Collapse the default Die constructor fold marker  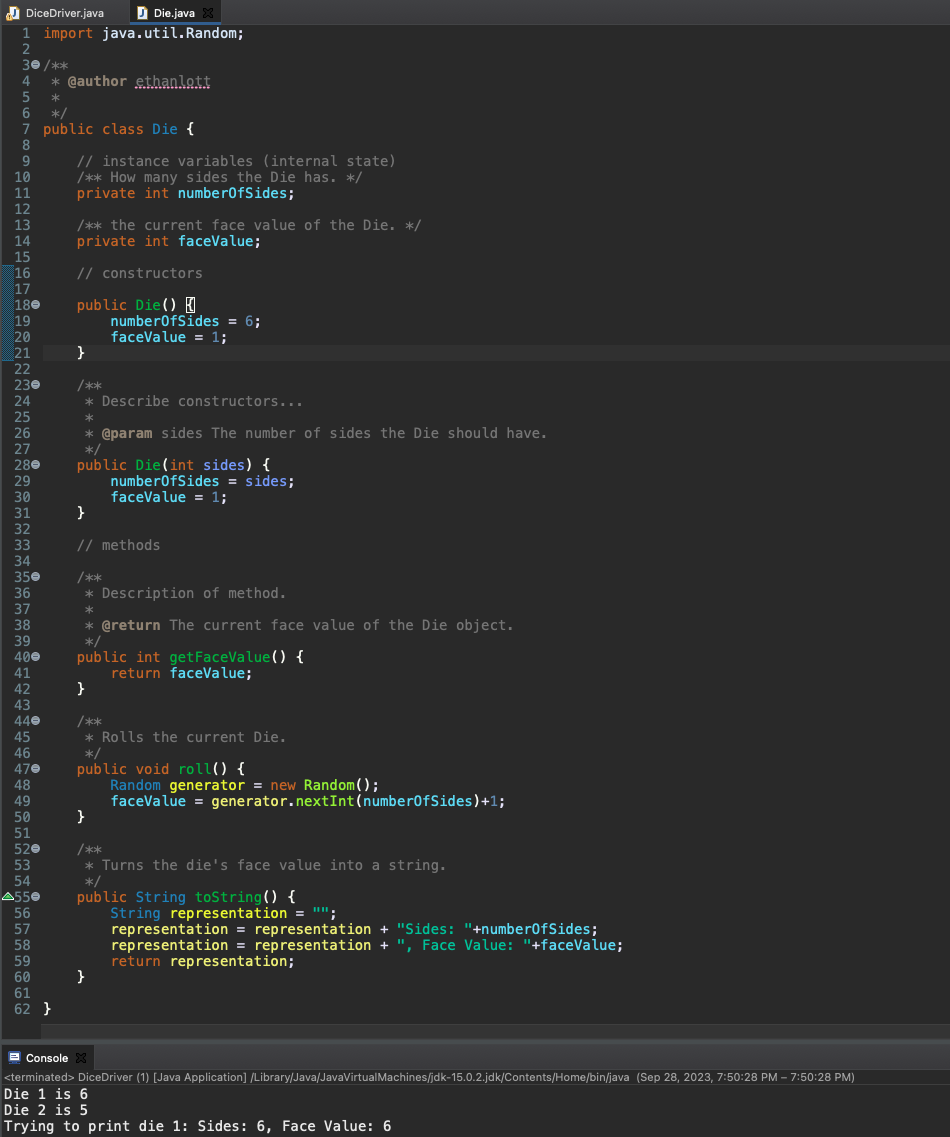(33, 304)
